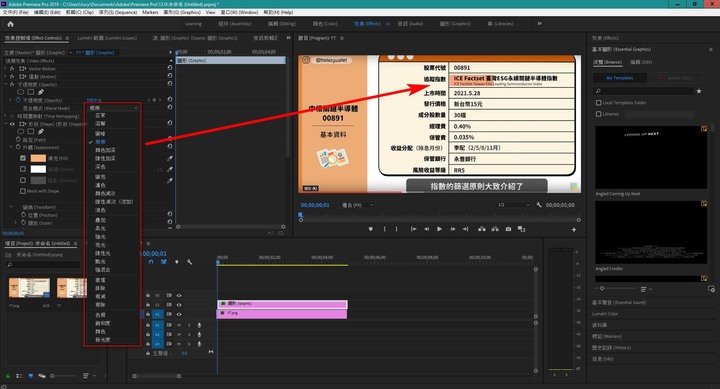Collapse the Transform section
Image resolution: width=720 pixels, height=389 pixels.
click(x=11, y=207)
